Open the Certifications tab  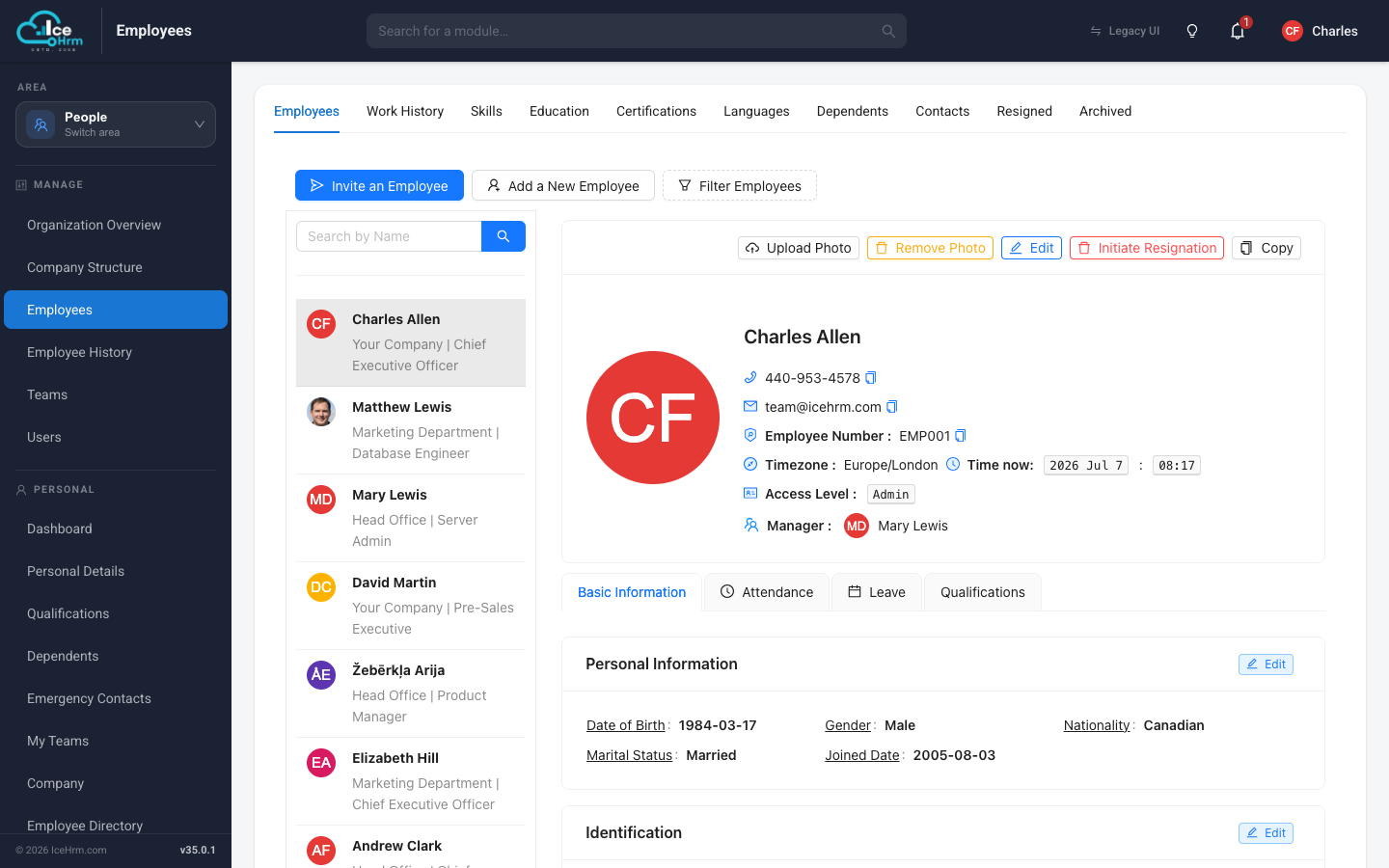tap(656, 111)
